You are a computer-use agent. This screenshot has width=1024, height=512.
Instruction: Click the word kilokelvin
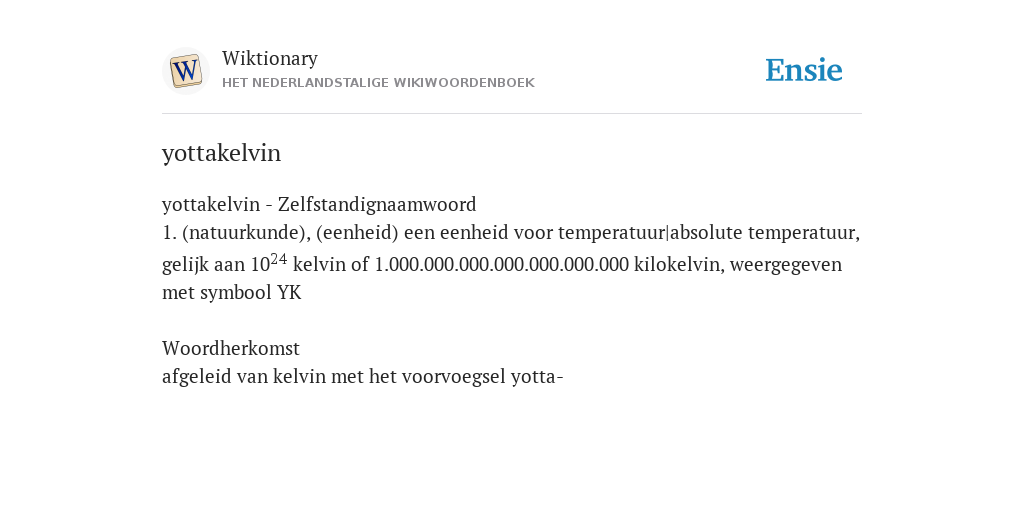[x=679, y=264]
